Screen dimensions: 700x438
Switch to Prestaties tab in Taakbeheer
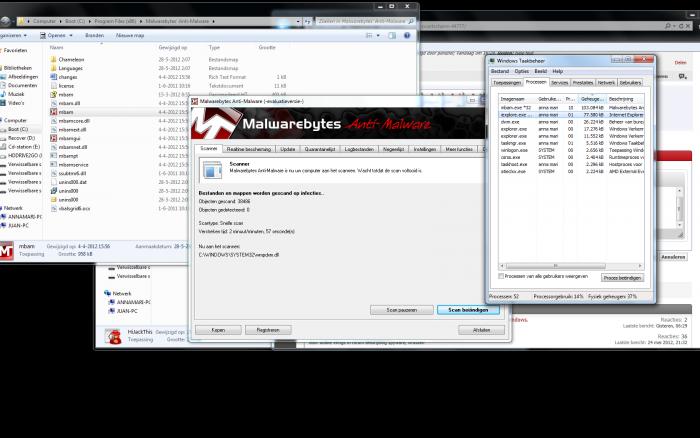(583, 83)
